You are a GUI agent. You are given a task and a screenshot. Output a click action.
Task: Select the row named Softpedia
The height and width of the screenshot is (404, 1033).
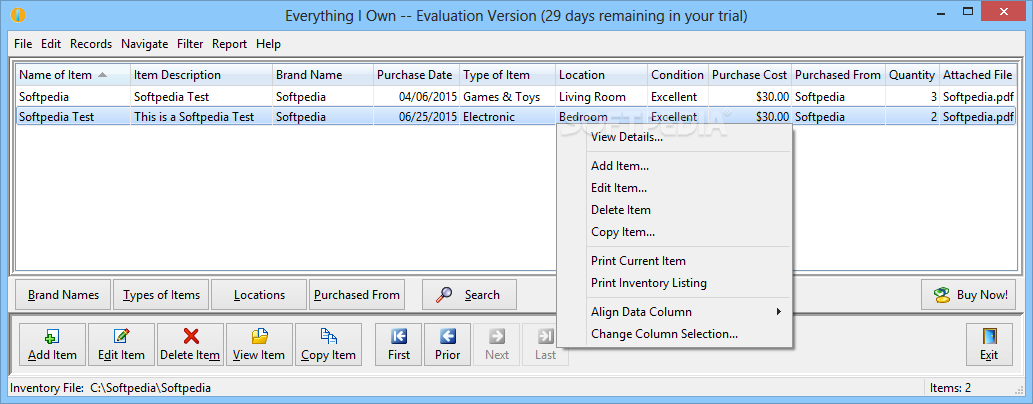tap(516, 97)
